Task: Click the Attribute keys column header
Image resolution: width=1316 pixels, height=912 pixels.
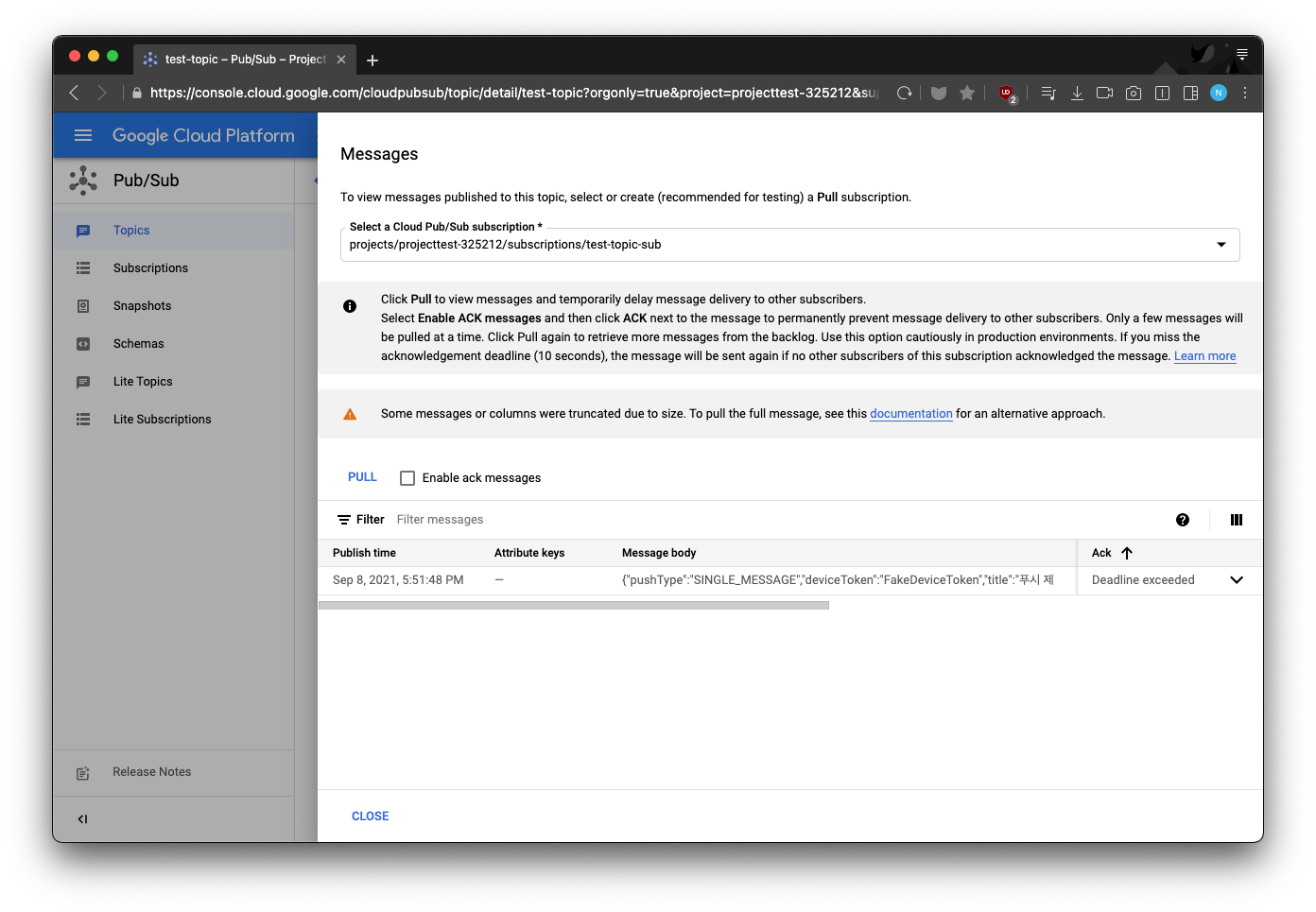Action: 529,553
